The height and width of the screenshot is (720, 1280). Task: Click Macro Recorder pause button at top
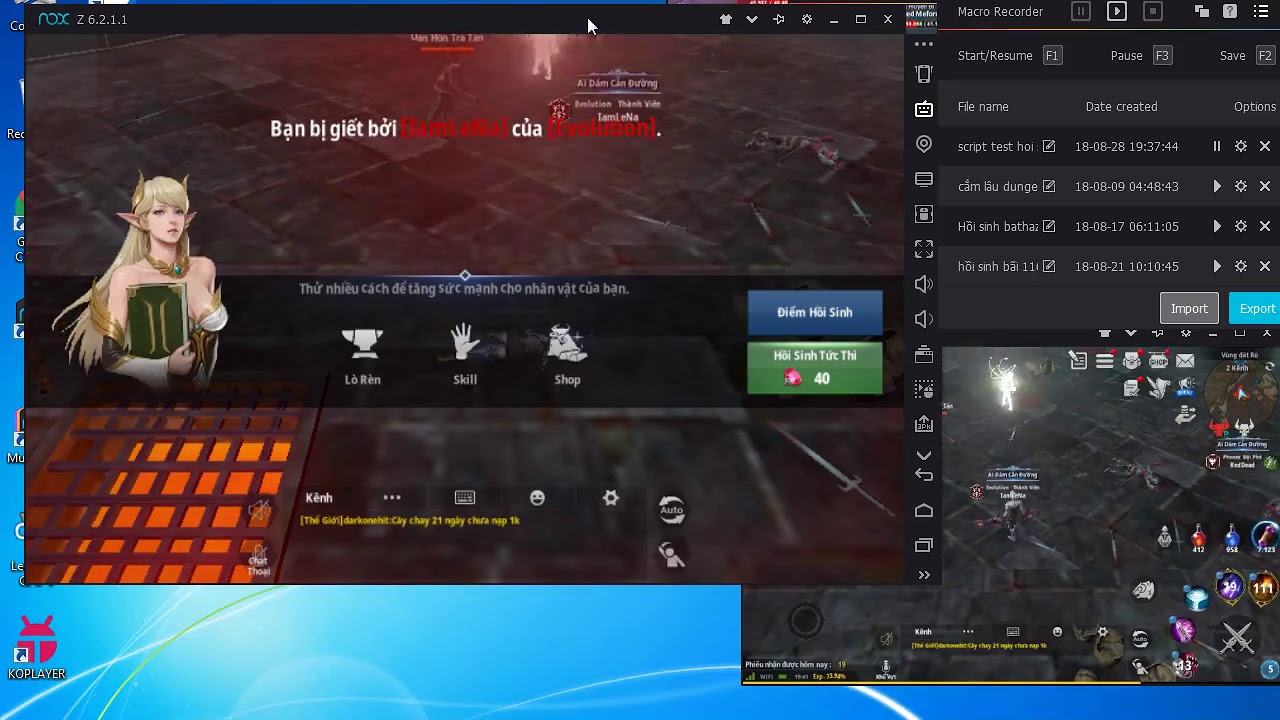1080,12
